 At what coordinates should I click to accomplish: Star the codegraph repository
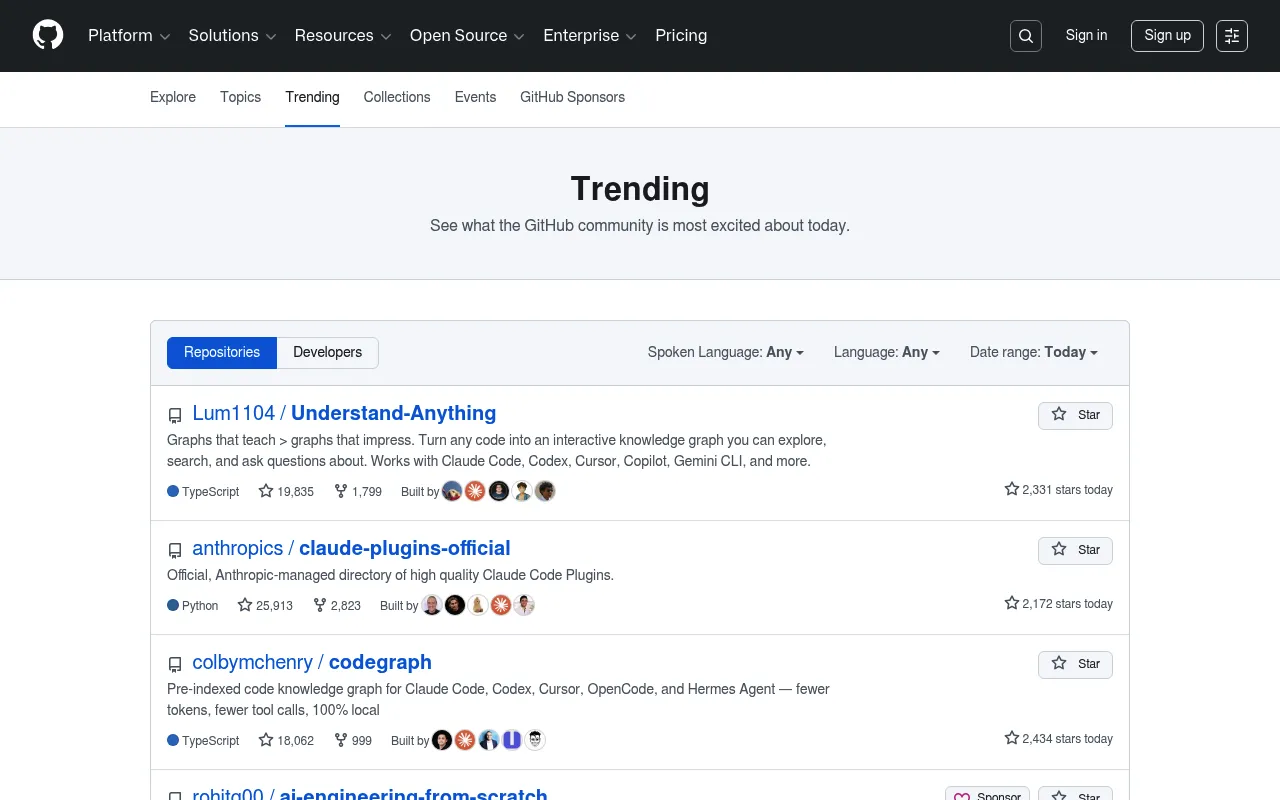coord(1075,664)
